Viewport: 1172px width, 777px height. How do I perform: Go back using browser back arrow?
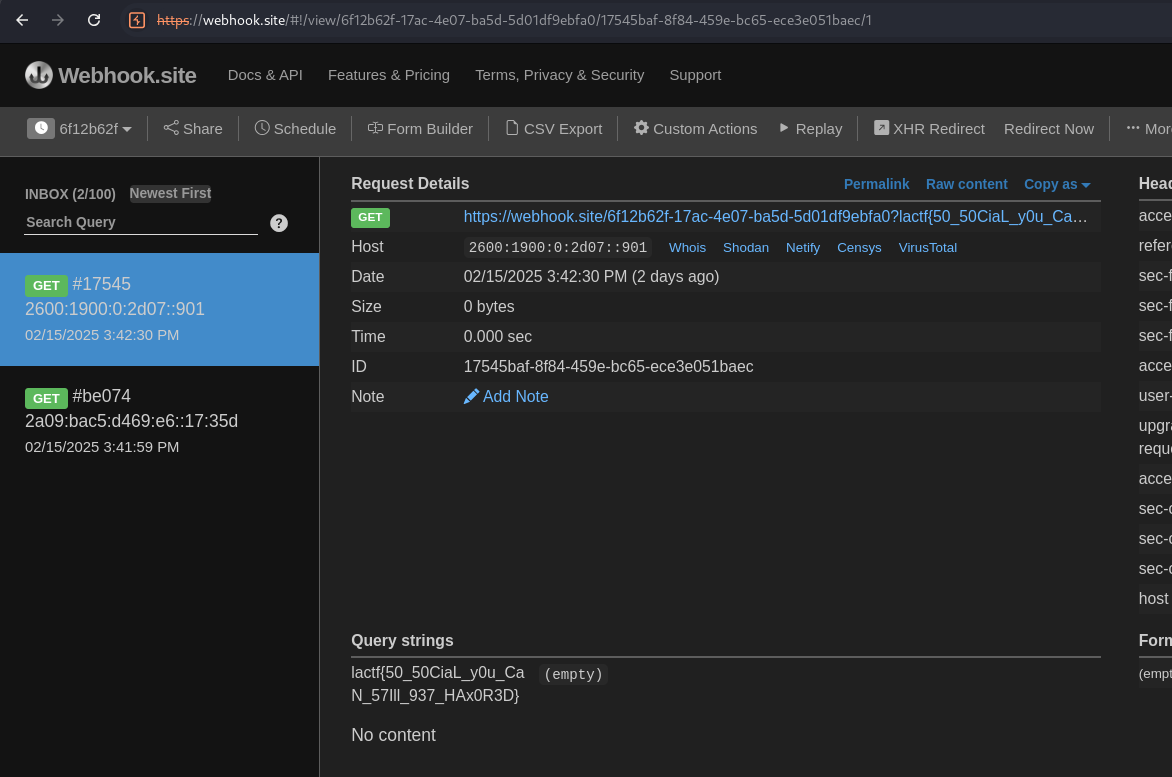pos(22,20)
